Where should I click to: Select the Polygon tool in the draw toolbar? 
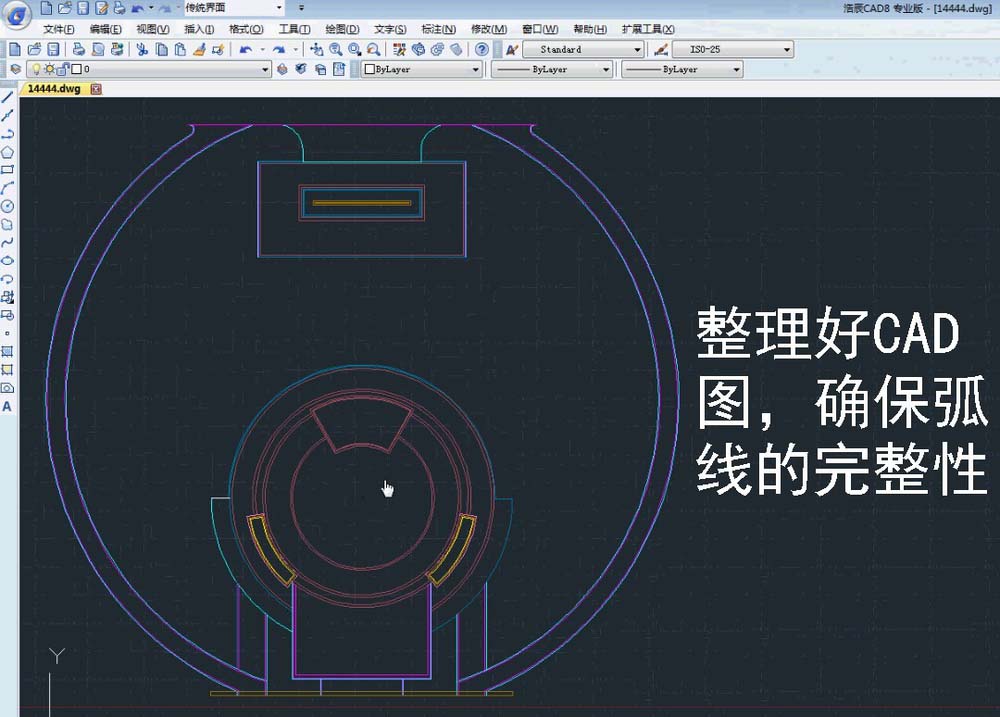[x=8, y=152]
